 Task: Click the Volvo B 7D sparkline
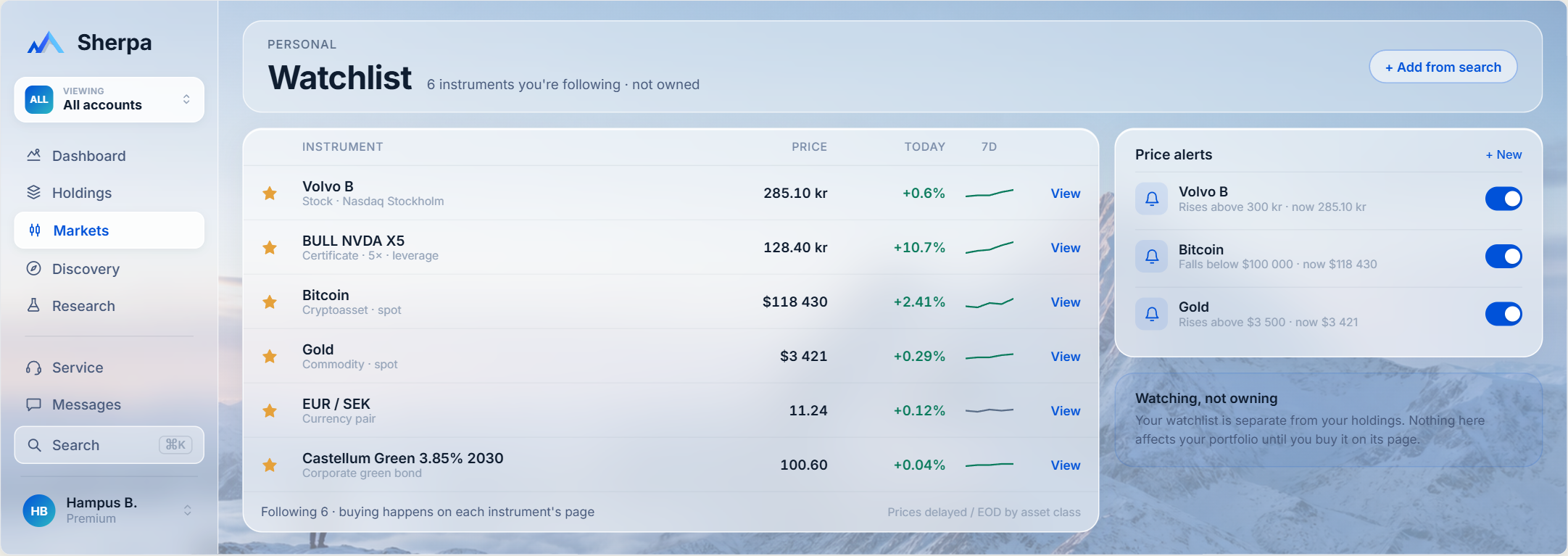coord(990,193)
